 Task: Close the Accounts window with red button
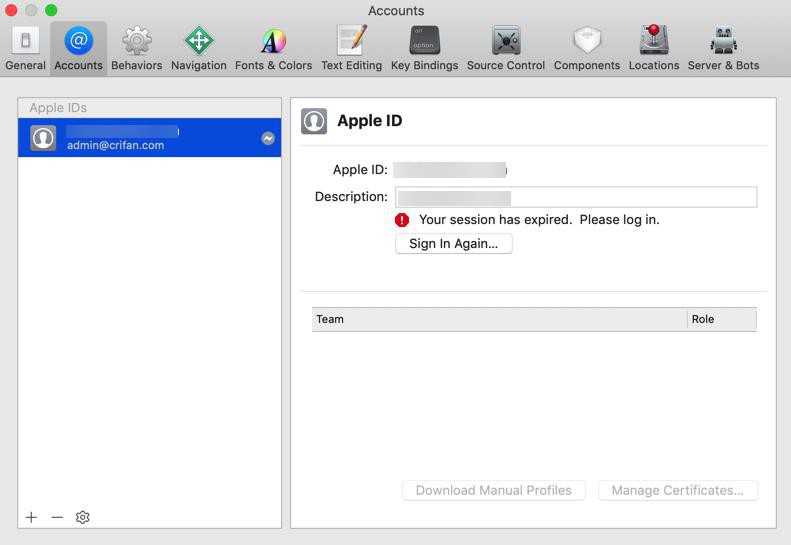click(11, 10)
